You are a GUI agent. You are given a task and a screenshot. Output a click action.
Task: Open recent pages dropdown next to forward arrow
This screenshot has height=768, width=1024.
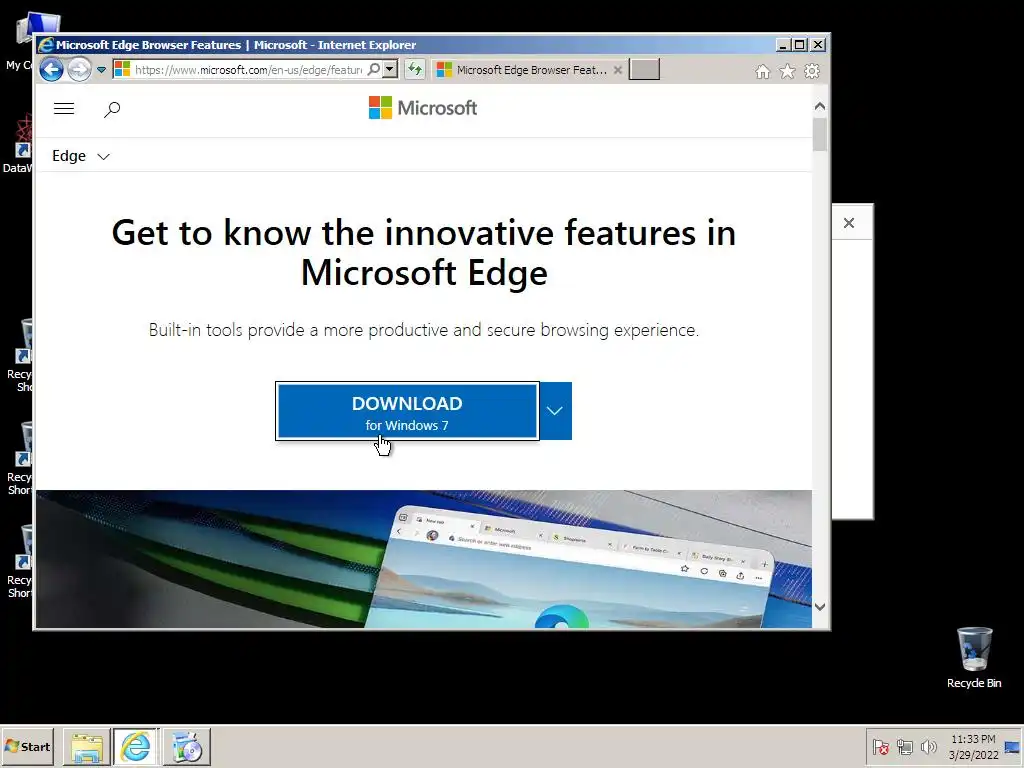click(101, 69)
